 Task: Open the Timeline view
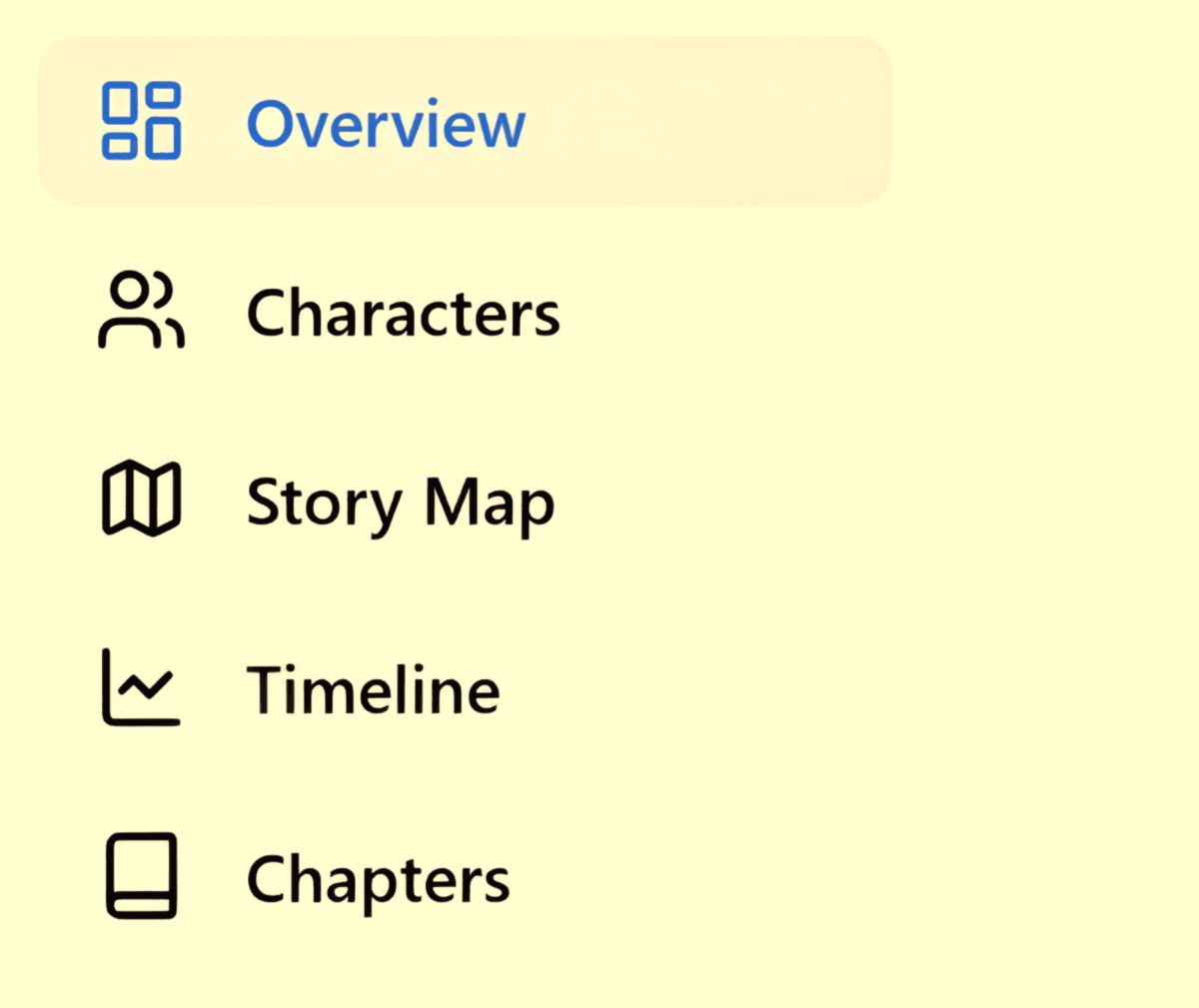coord(373,690)
